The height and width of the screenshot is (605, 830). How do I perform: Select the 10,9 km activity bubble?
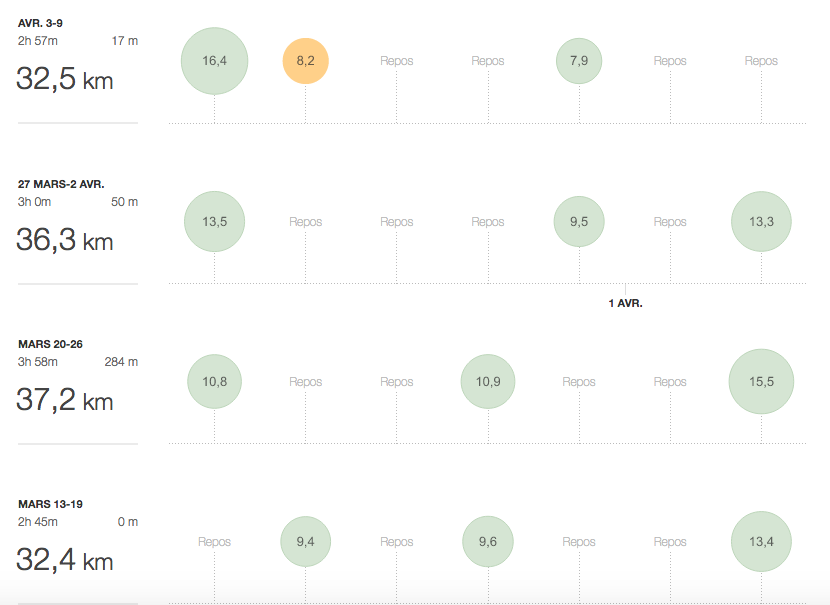(488, 382)
